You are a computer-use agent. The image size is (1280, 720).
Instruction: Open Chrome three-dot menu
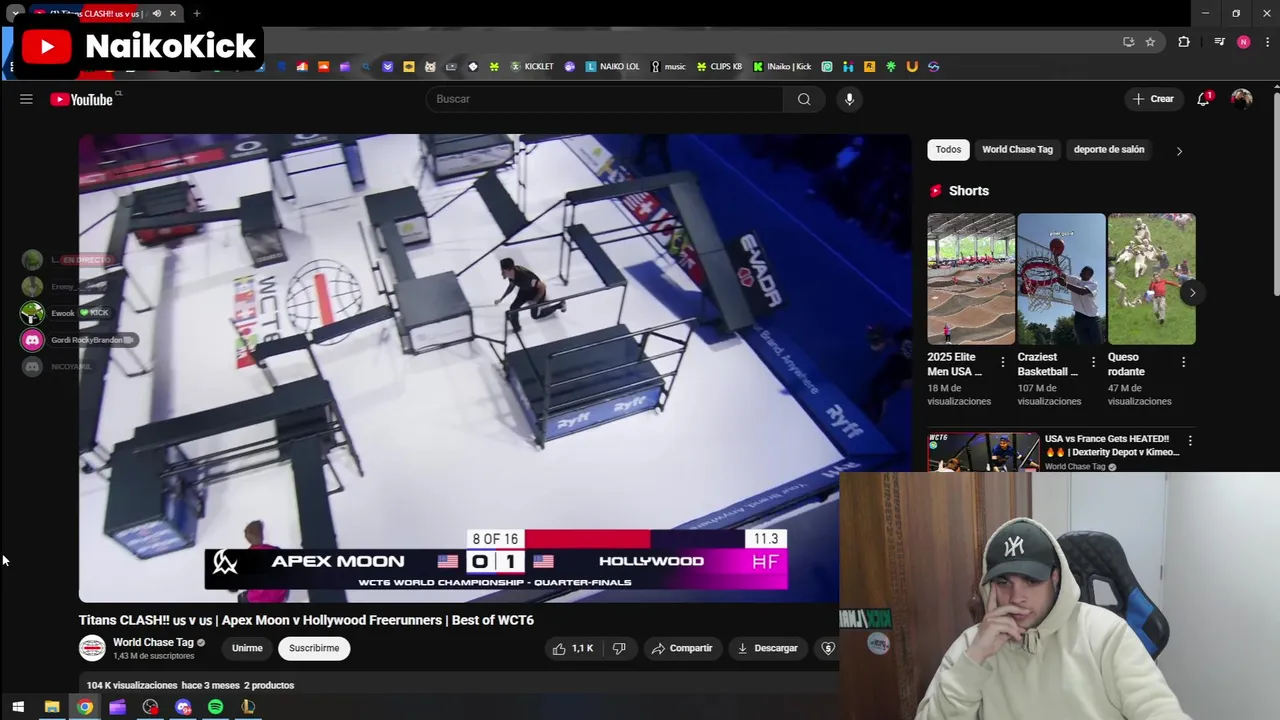coord(1267,42)
